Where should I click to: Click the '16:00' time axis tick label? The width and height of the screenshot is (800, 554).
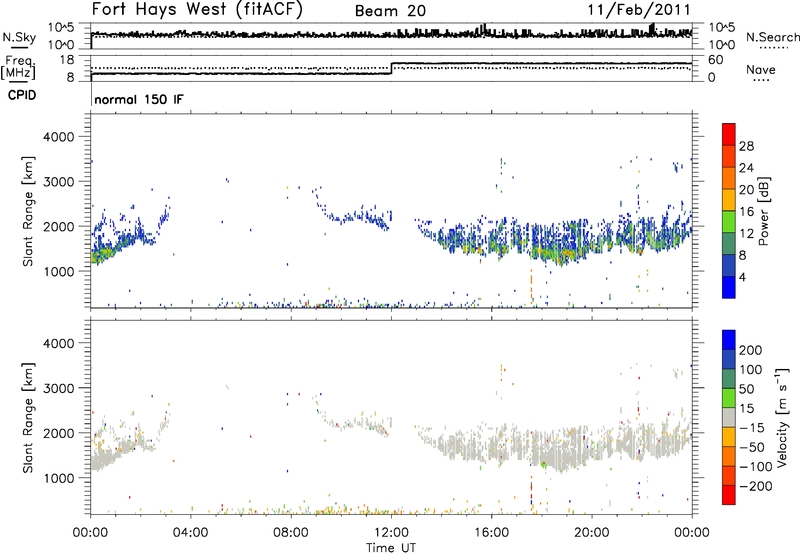491,533
